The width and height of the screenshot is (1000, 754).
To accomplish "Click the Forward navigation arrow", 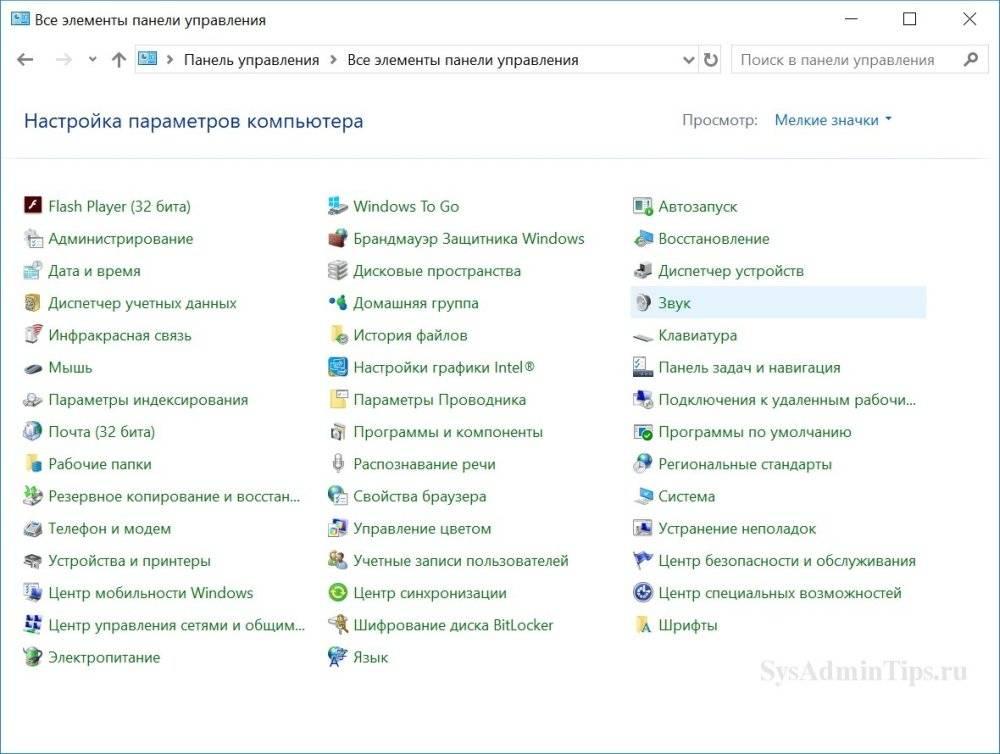I will coord(64,60).
